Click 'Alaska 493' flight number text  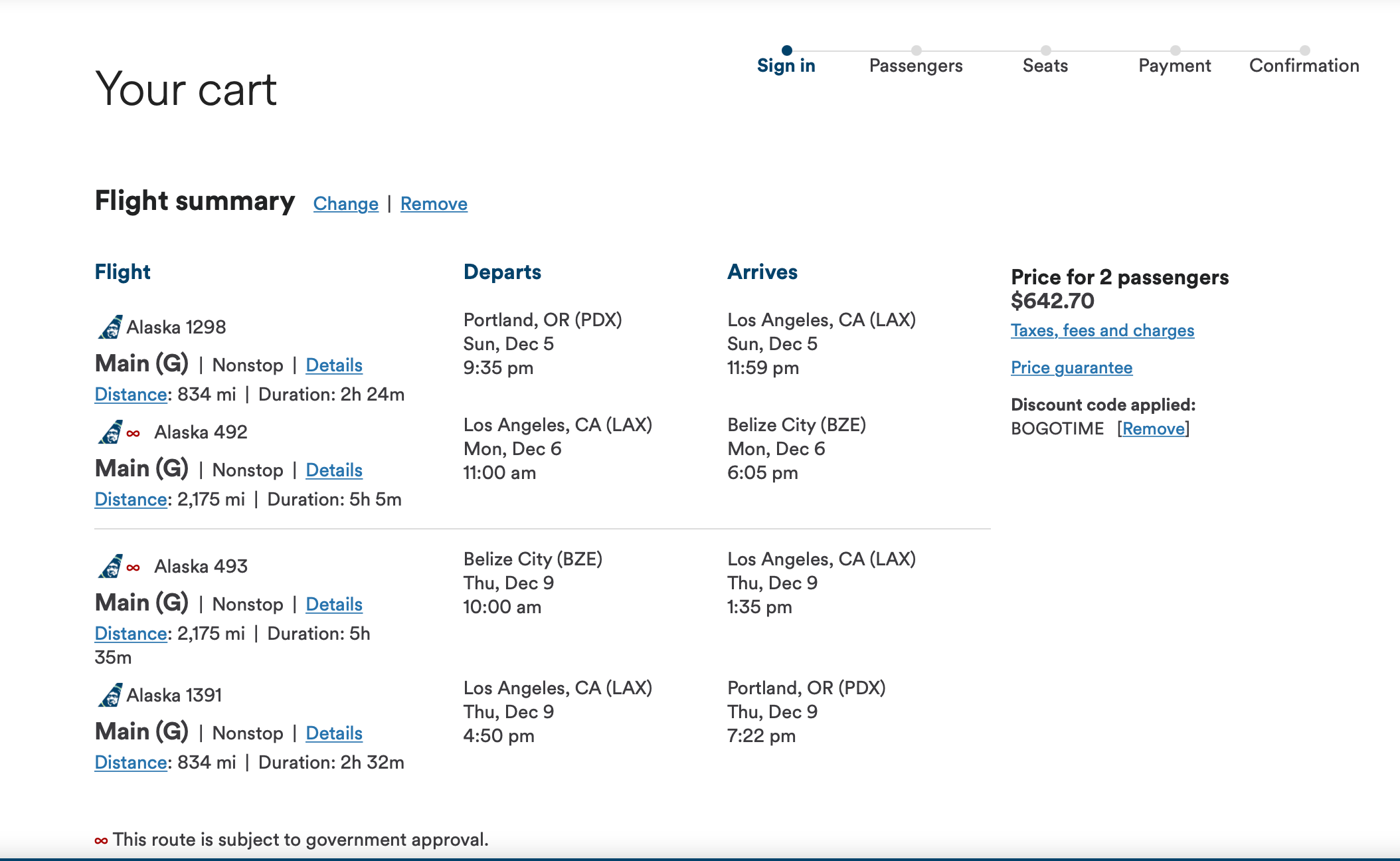pyautogui.click(x=201, y=566)
